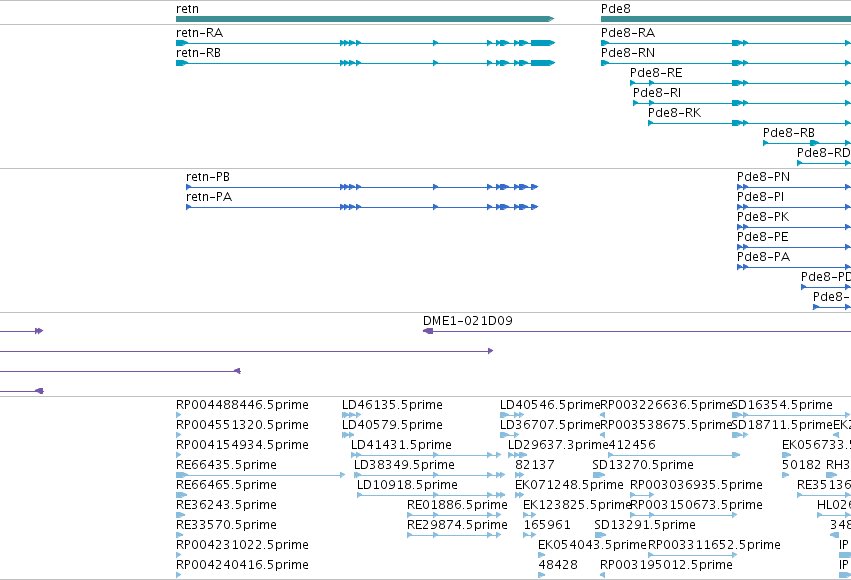Image resolution: width=851 pixels, height=580 pixels.
Task: Click the RE36243.5prime EST label
Action: pos(226,505)
